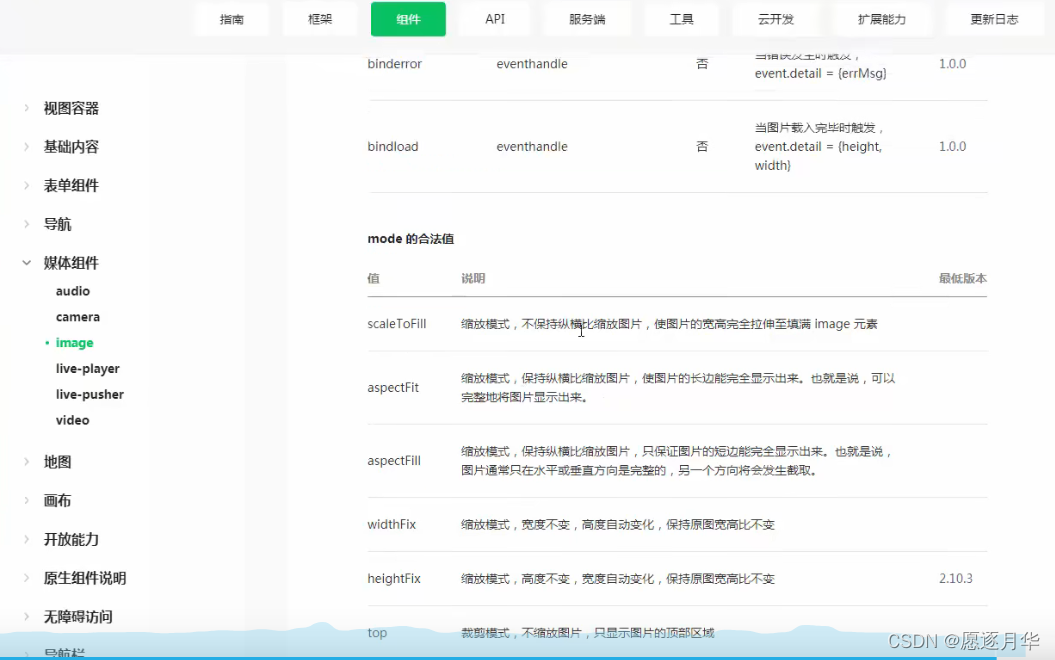Open the 云开发 tab
This screenshot has height=660, width=1055.
[776, 18]
